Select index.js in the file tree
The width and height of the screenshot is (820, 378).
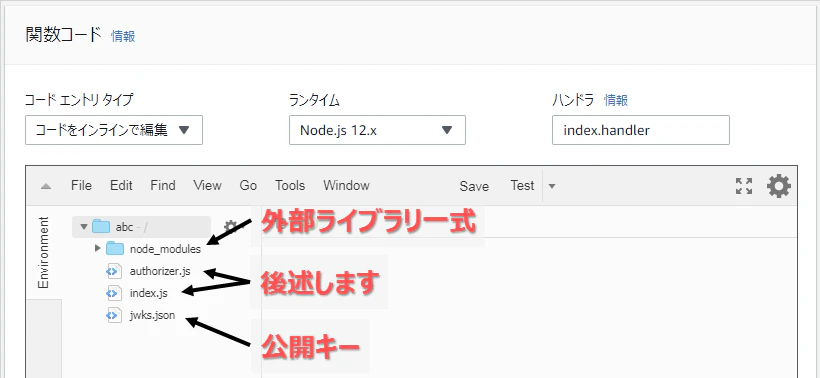tap(149, 293)
